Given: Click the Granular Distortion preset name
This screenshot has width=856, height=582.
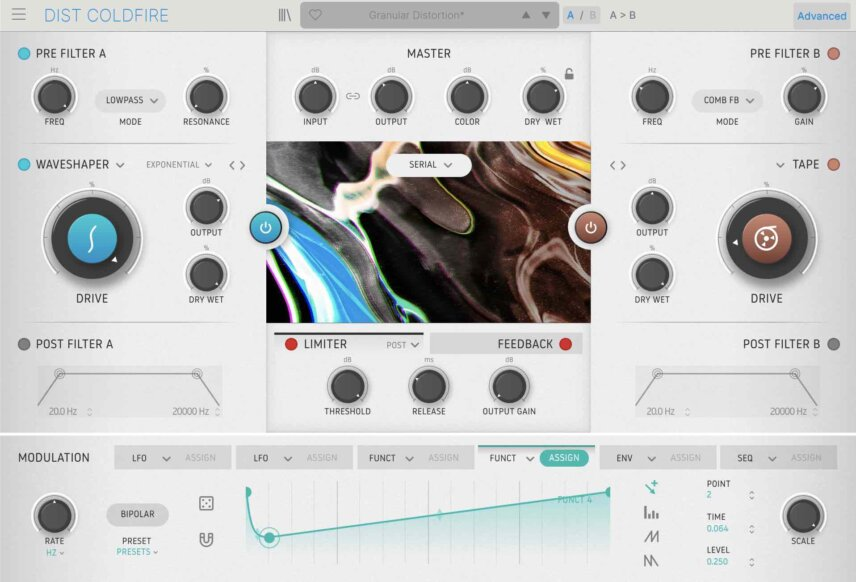Looking at the screenshot, I should coord(416,15).
